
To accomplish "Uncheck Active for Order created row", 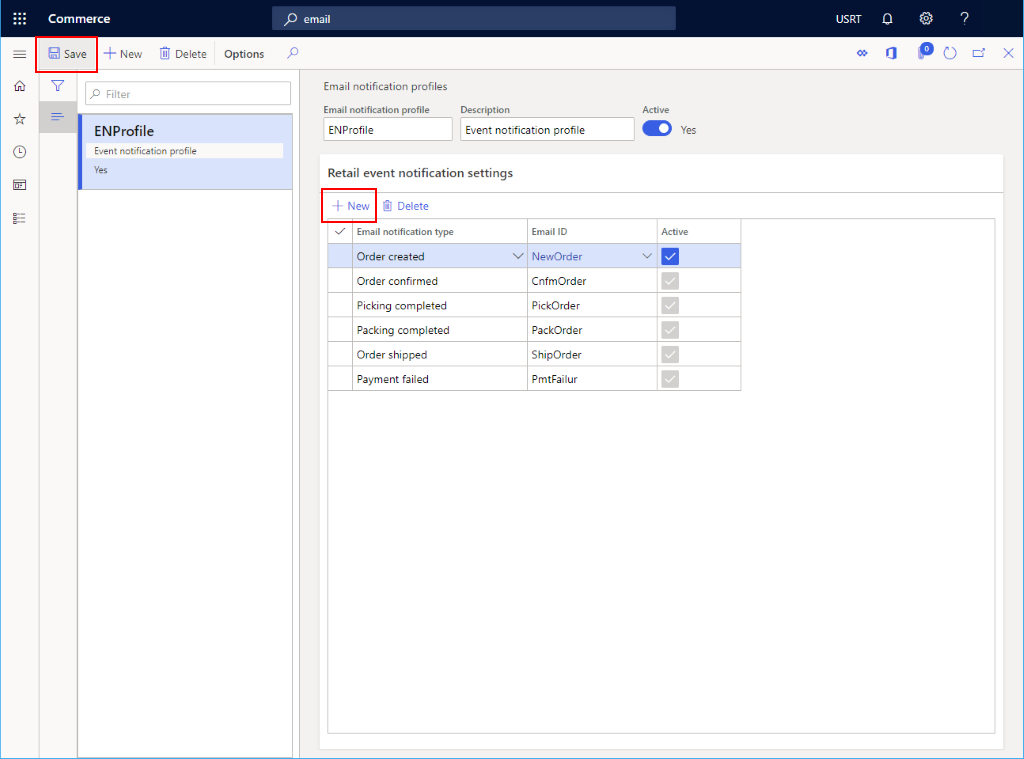I will pos(669,255).
